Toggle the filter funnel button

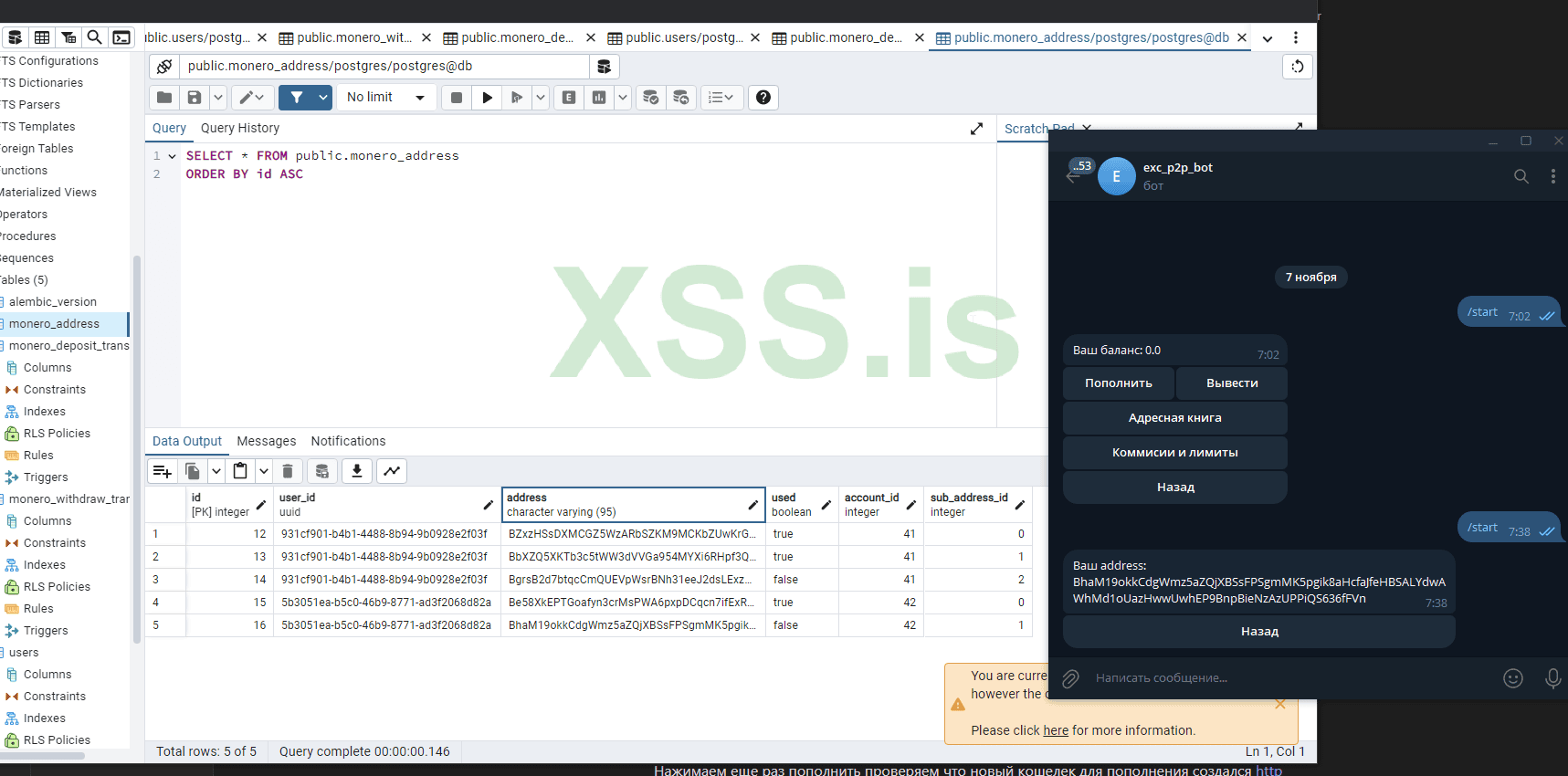[297, 98]
